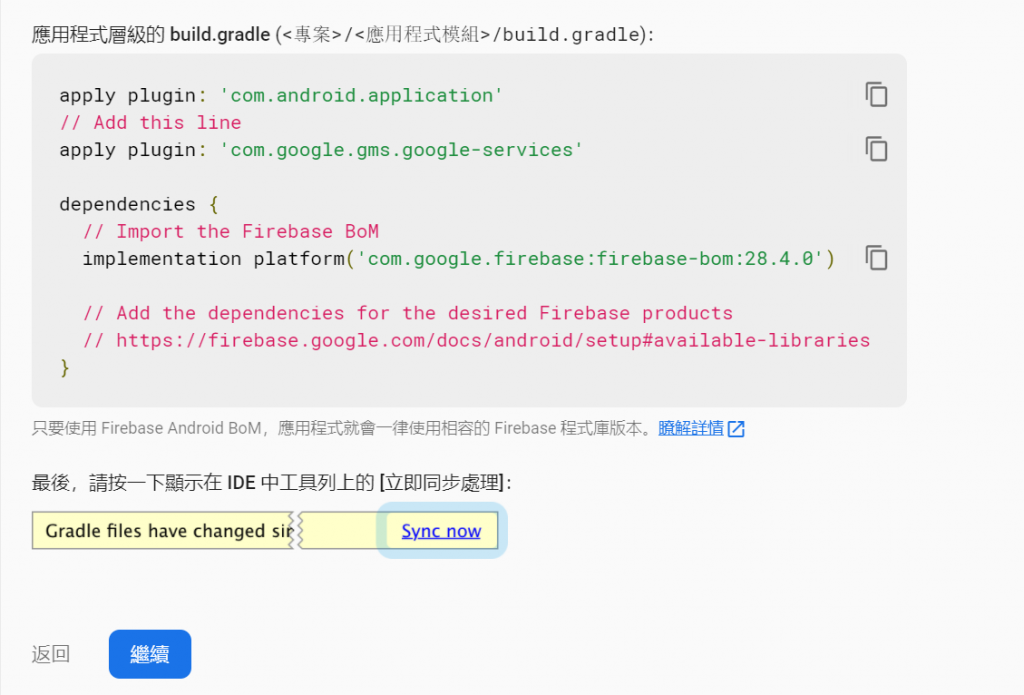Click the bold build.gradle heading text

click(x=220, y=35)
